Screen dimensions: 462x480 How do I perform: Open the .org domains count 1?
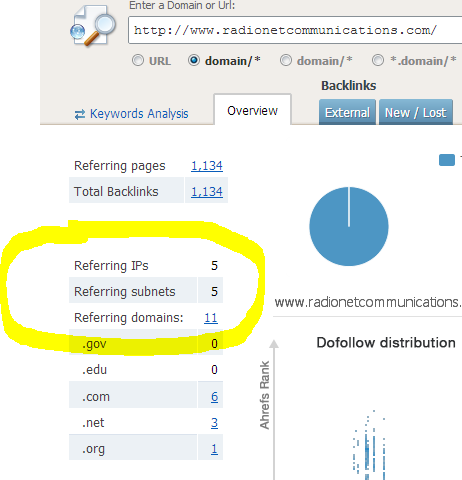point(214,449)
